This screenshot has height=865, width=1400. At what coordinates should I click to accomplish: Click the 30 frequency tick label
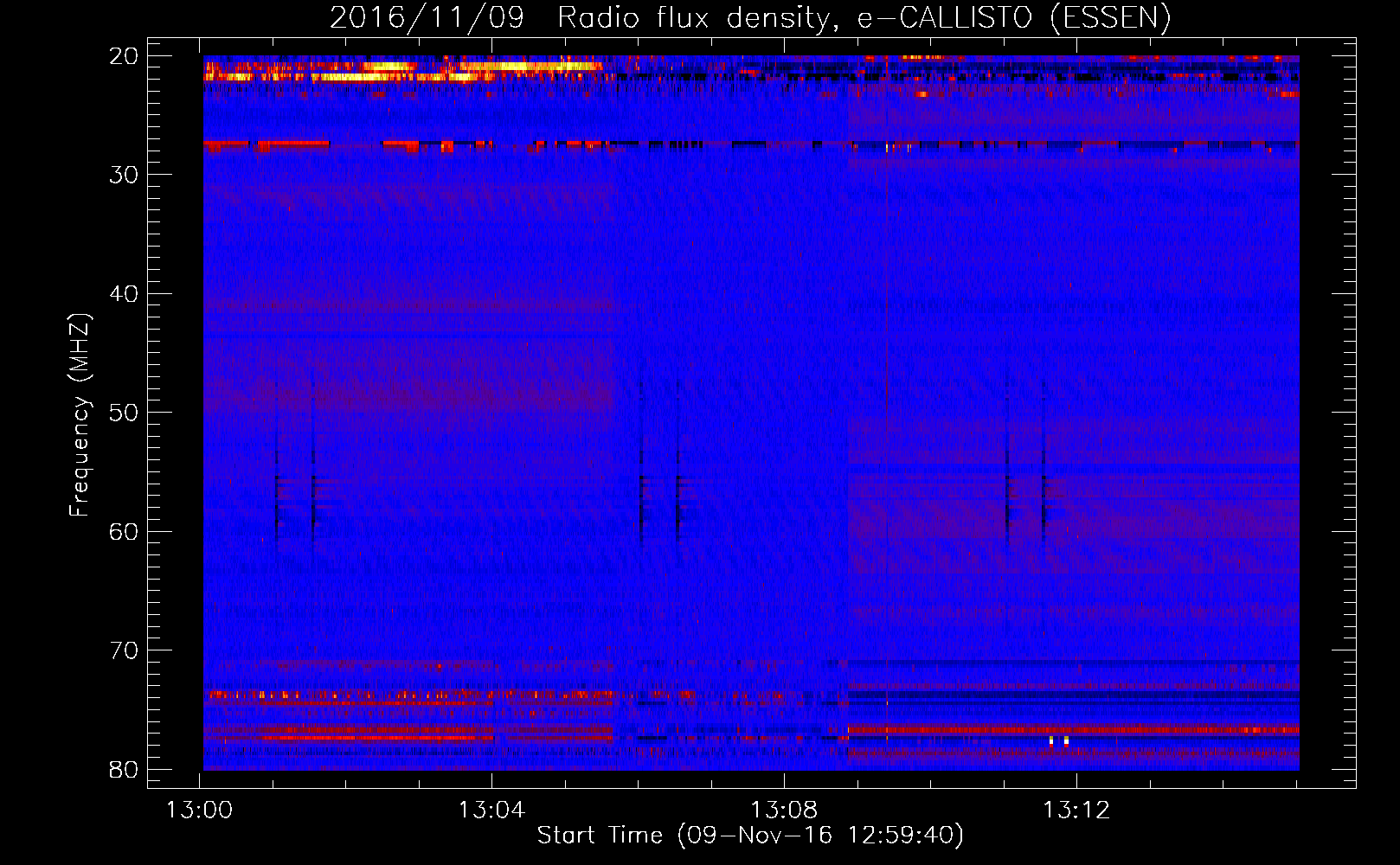[x=124, y=175]
